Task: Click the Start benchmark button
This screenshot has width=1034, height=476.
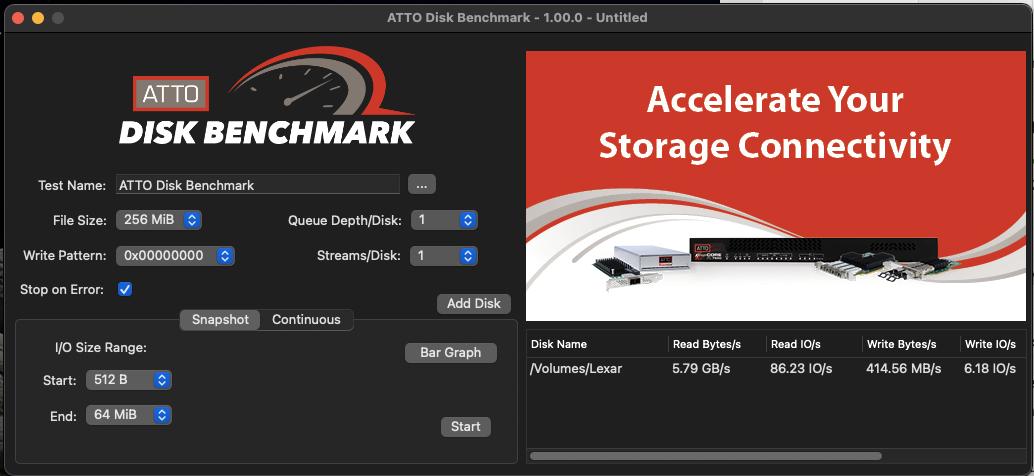Action: click(x=466, y=427)
